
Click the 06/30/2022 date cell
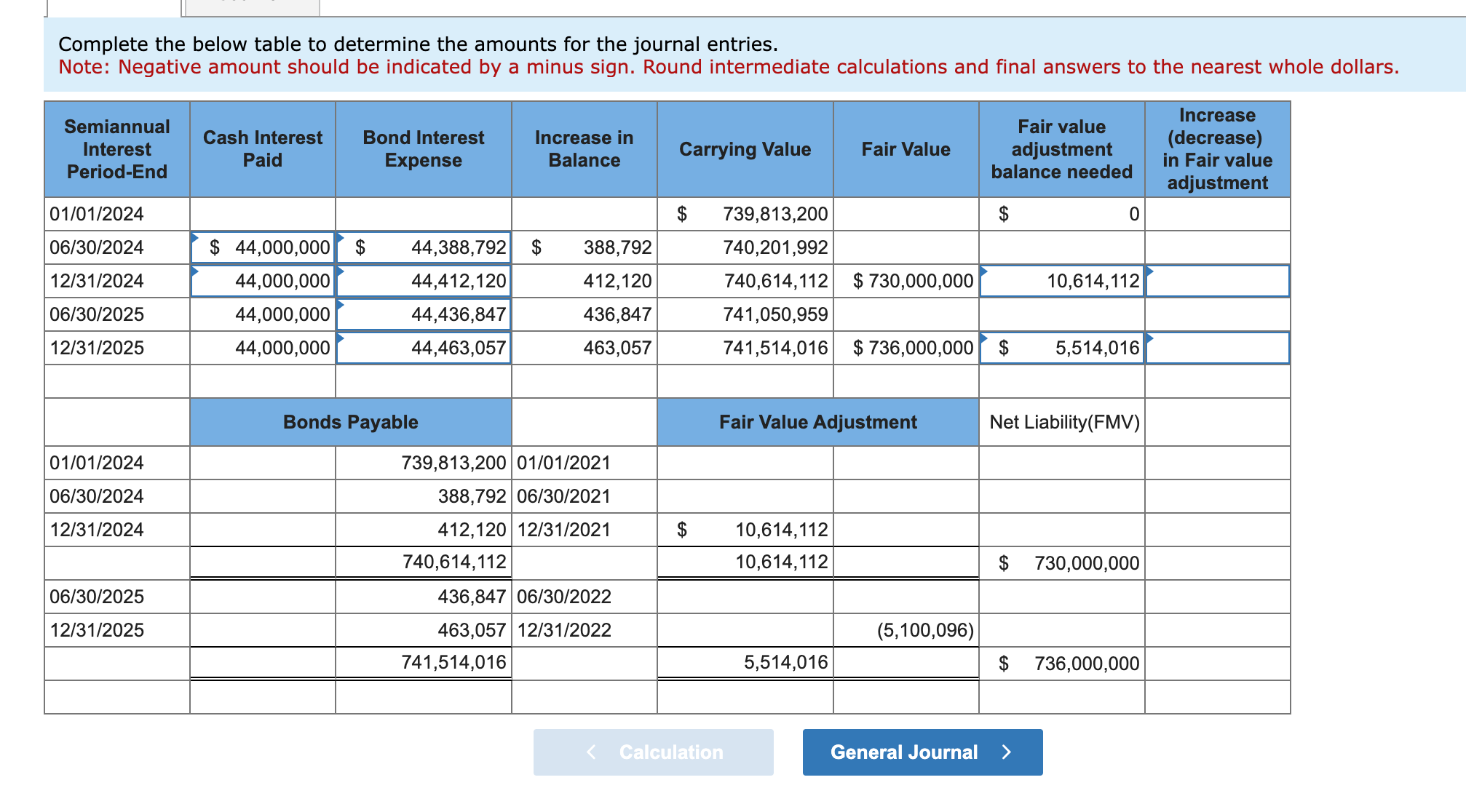585,597
